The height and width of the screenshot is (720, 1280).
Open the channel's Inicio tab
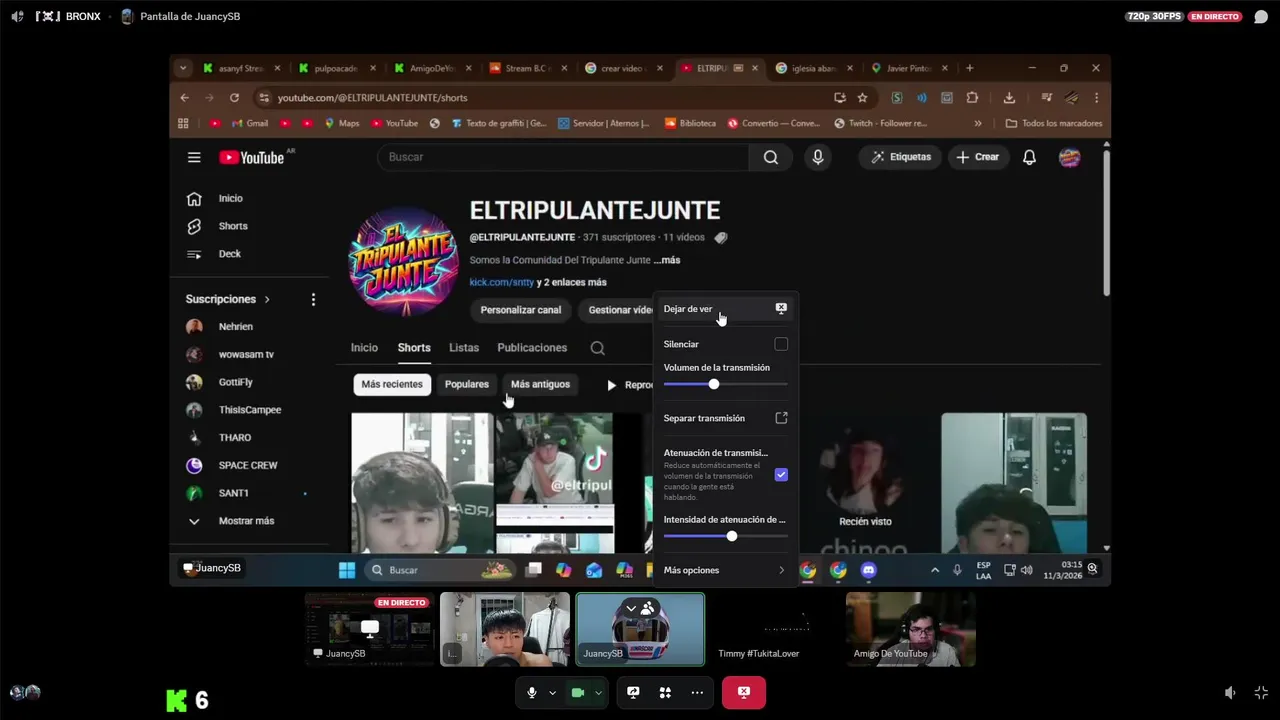364,348
